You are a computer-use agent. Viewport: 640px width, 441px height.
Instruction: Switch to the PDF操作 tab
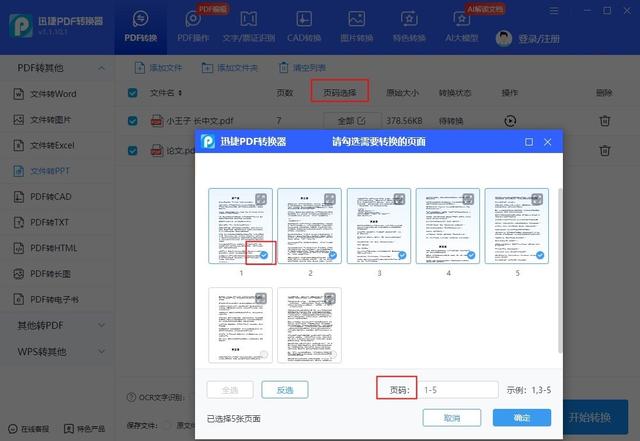193,27
